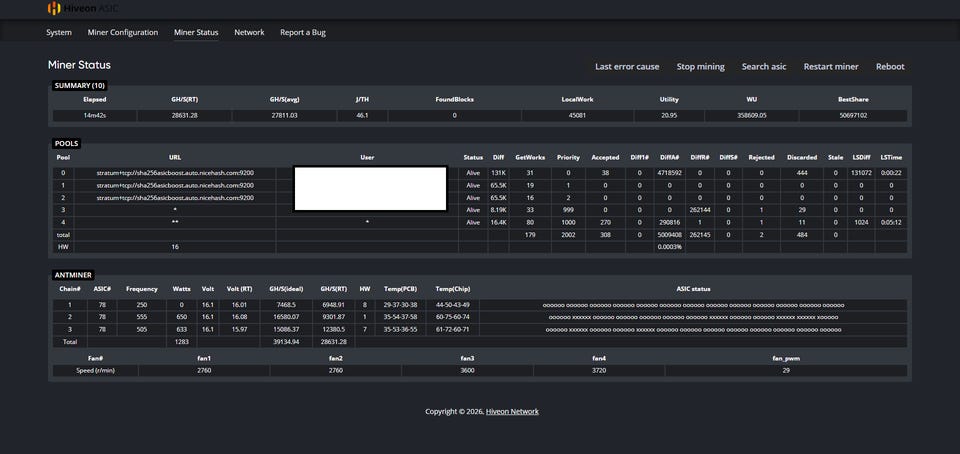960x454 pixels.
Task: Click total GH/S(ideal) value 39134.94
Action: tap(287, 342)
